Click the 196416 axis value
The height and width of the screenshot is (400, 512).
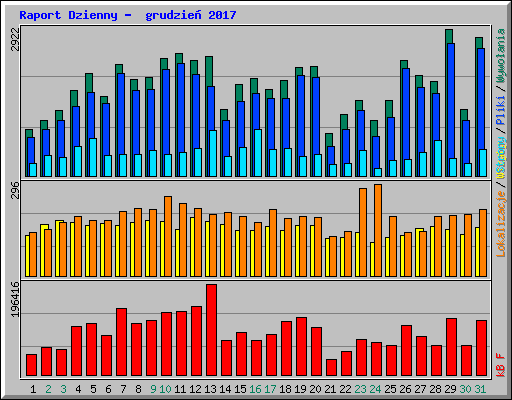coord(16,299)
